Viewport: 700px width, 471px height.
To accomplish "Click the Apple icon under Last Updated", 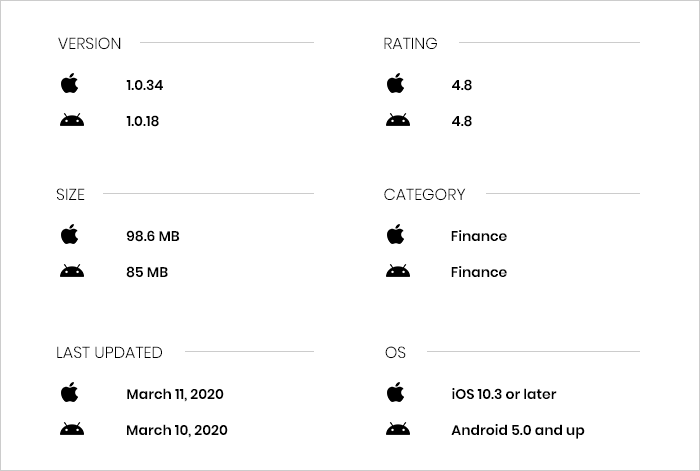I will (69, 393).
